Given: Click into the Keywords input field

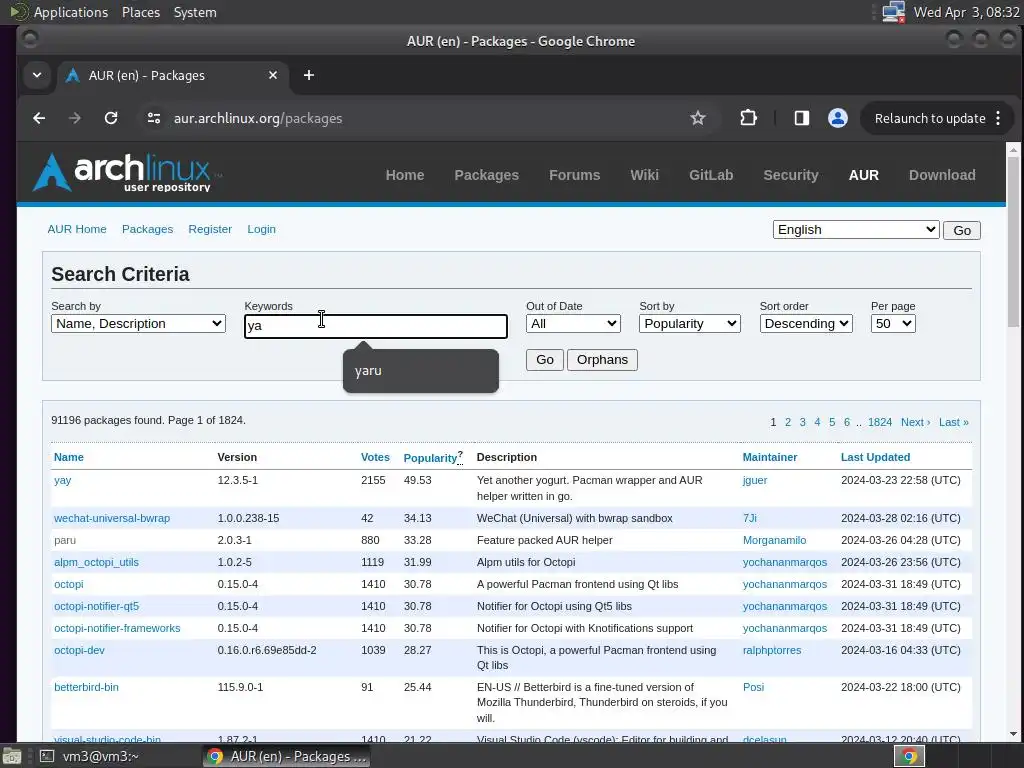Looking at the screenshot, I should (x=376, y=326).
